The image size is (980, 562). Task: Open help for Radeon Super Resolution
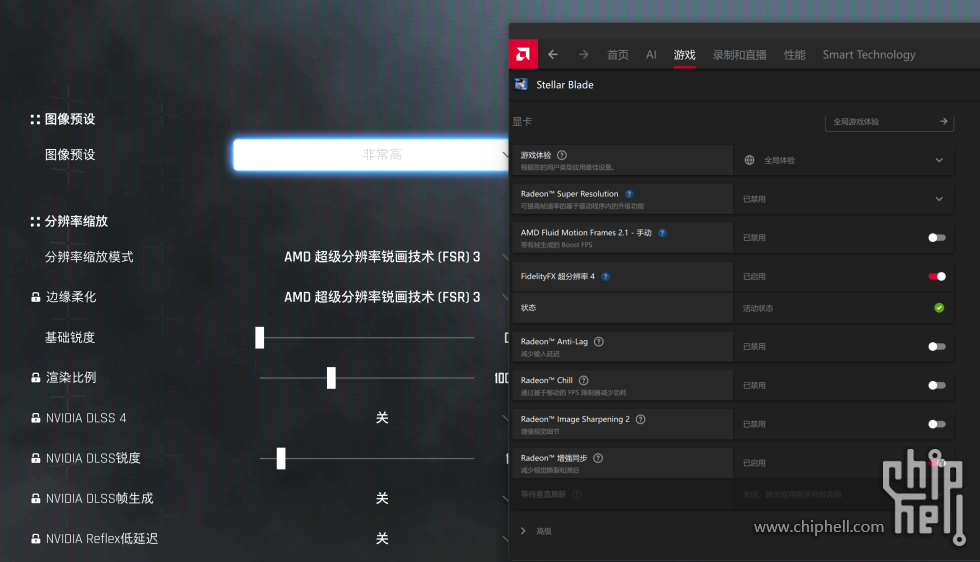[x=629, y=194]
